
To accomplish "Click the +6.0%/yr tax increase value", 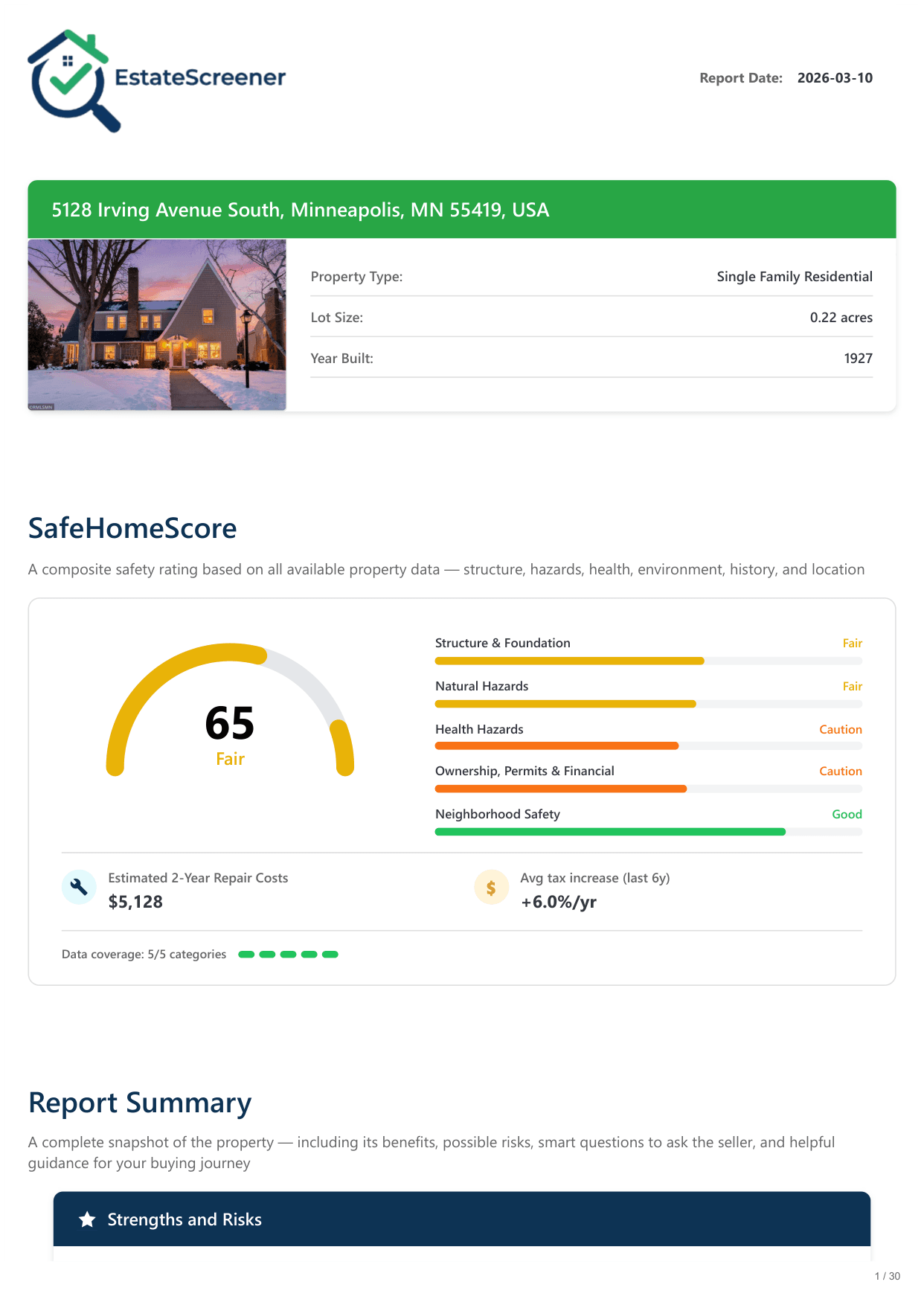I will 559,902.
